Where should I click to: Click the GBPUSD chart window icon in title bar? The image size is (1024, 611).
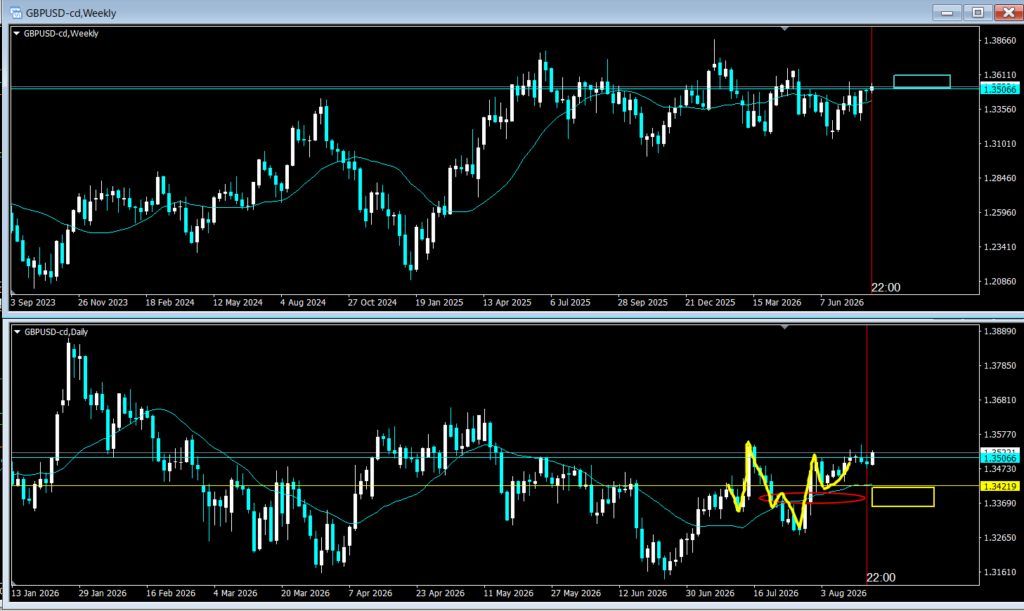point(16,12)
